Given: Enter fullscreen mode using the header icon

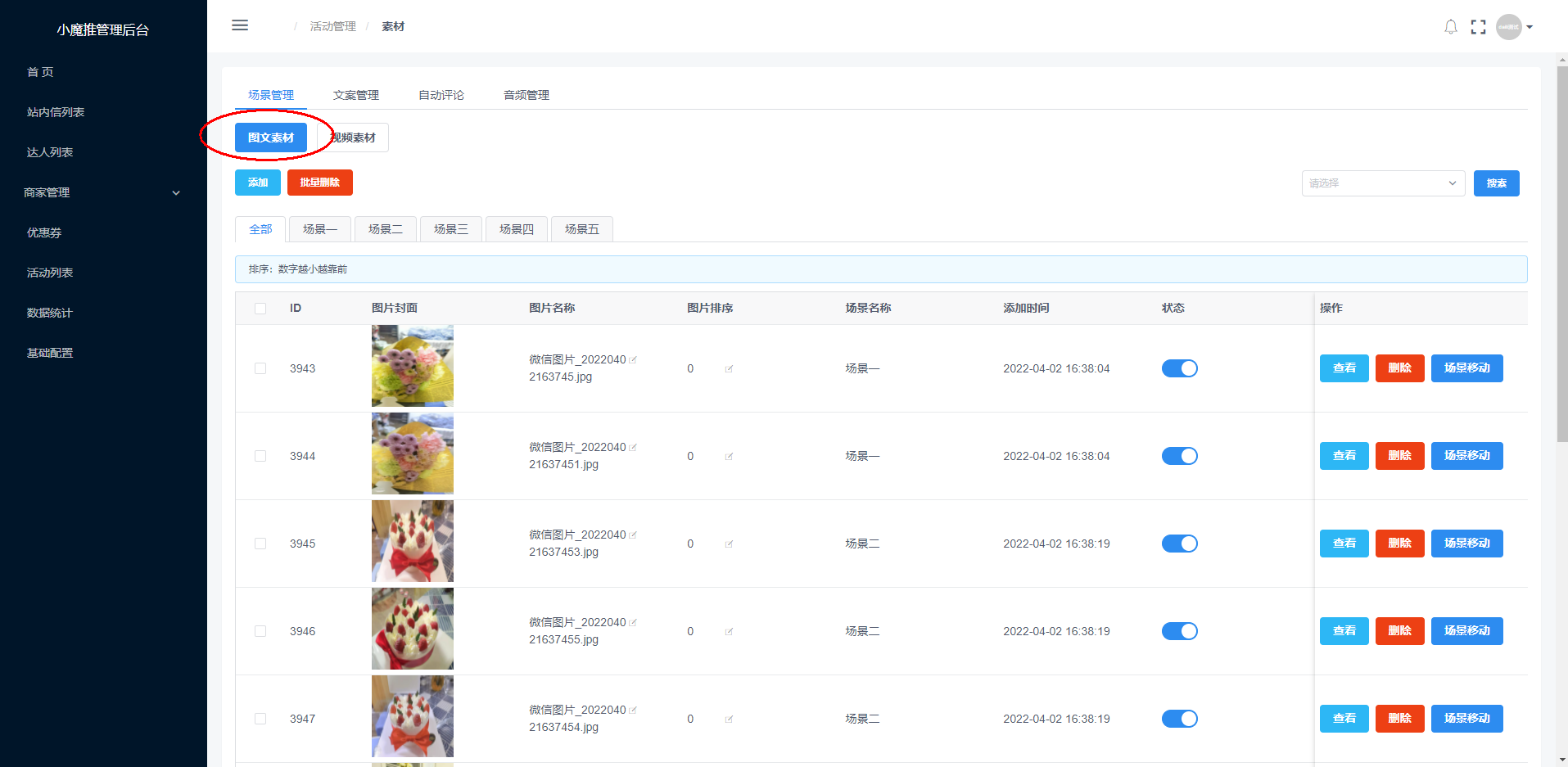Looking at the screenshot, I should [1478, 27].
